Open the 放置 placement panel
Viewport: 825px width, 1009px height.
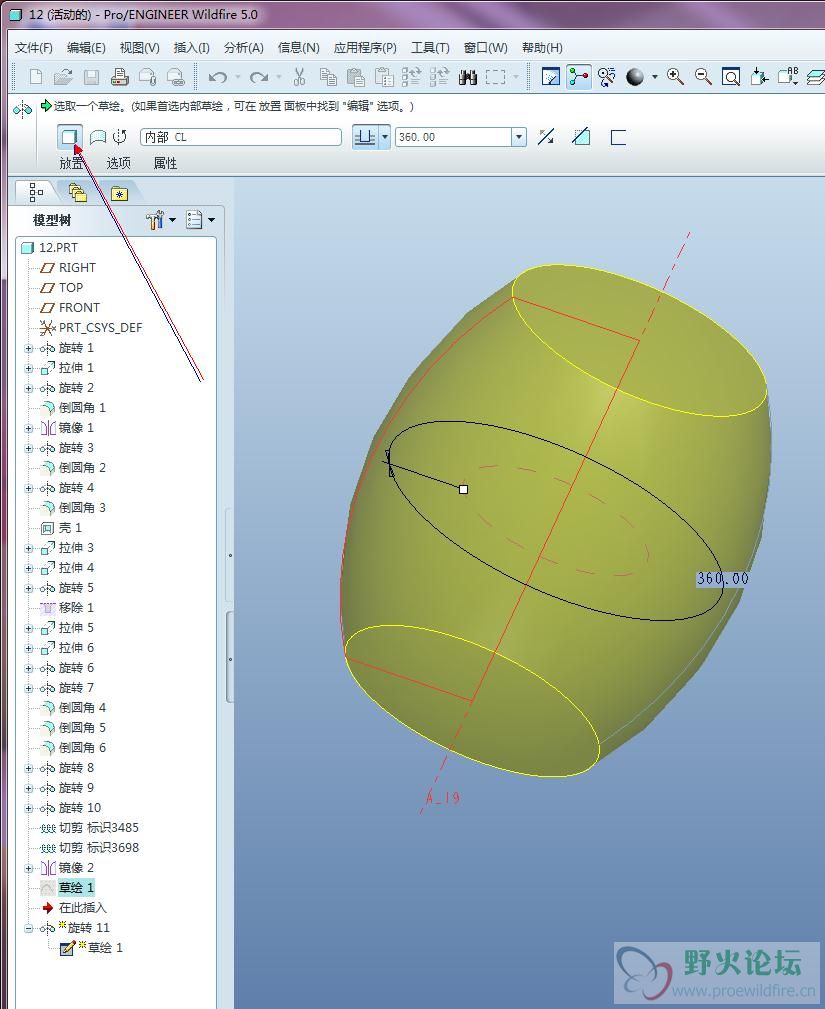point(71,163)
